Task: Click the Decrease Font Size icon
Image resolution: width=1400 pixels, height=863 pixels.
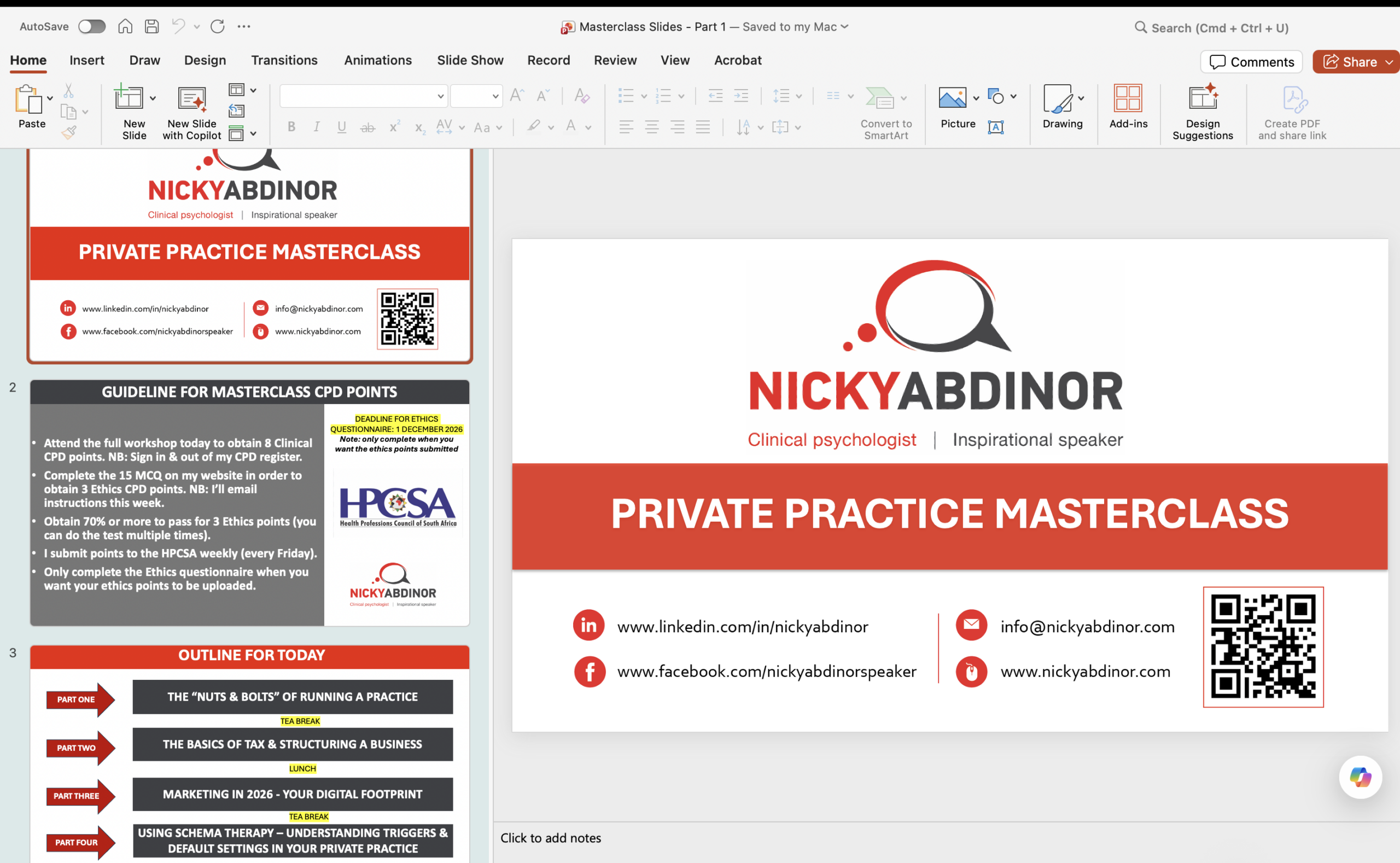Action: (x=542, y=95)
